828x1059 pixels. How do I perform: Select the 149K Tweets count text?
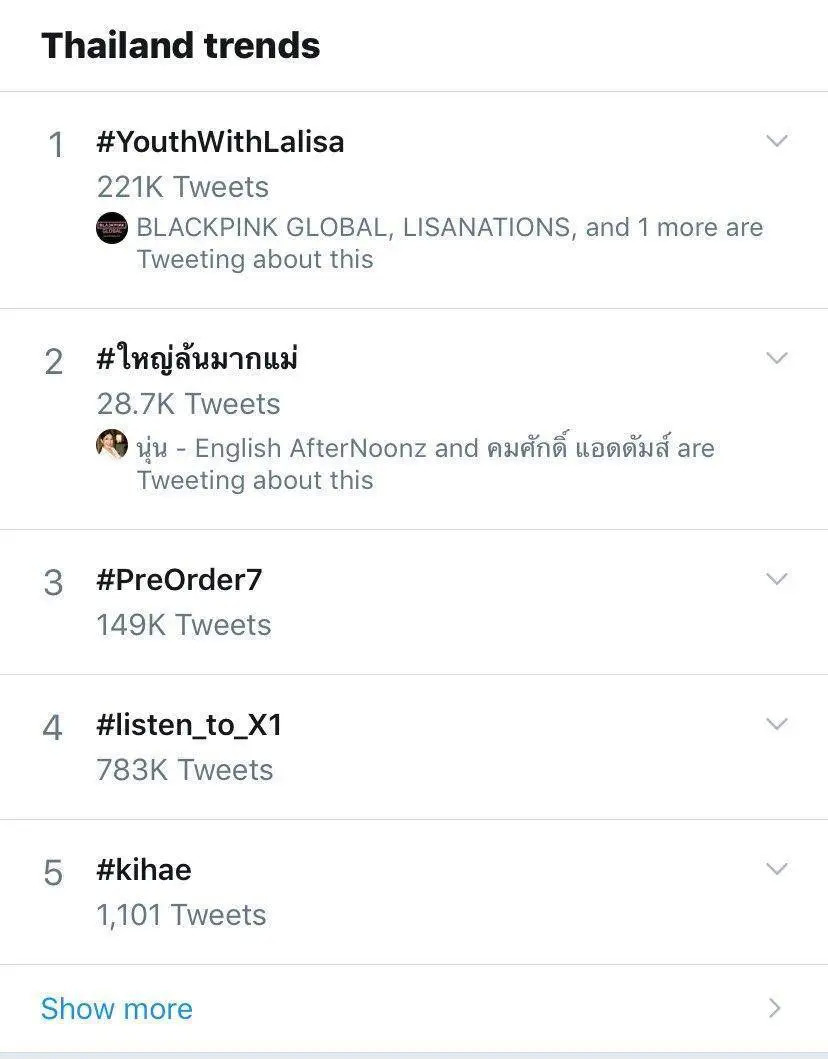point(184,625)
